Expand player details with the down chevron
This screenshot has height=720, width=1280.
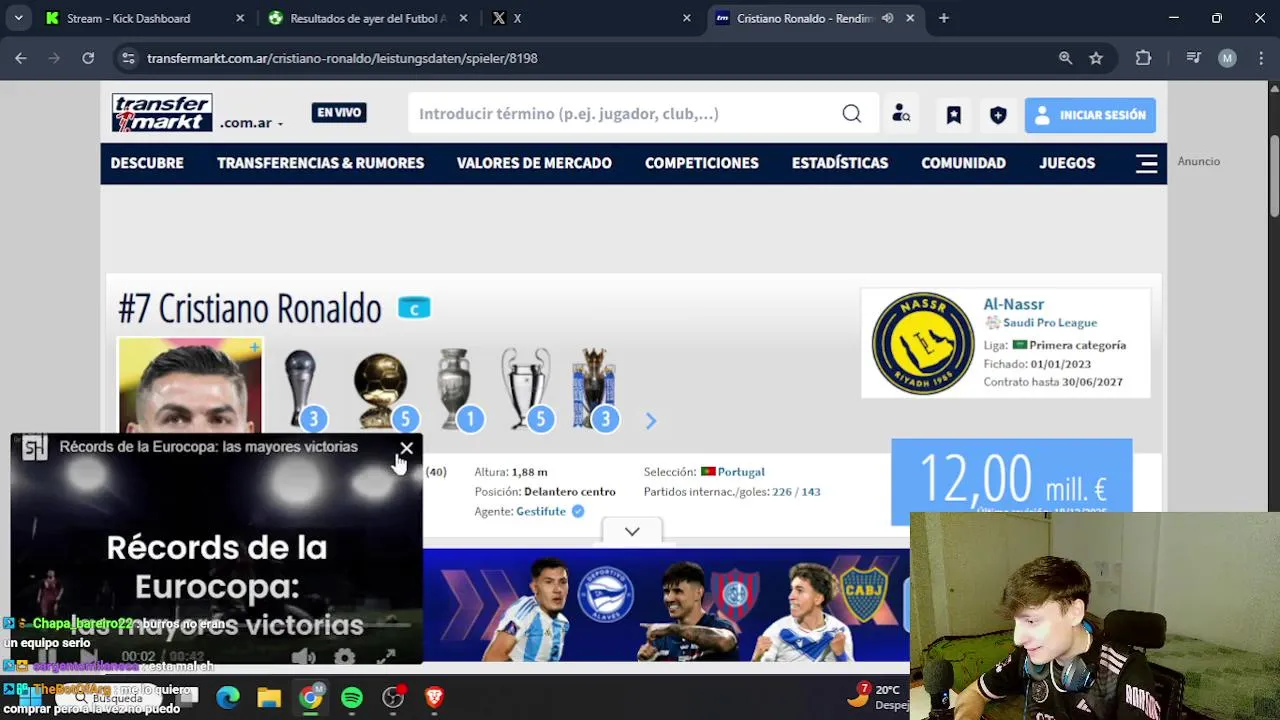click(x=632, y=531)
